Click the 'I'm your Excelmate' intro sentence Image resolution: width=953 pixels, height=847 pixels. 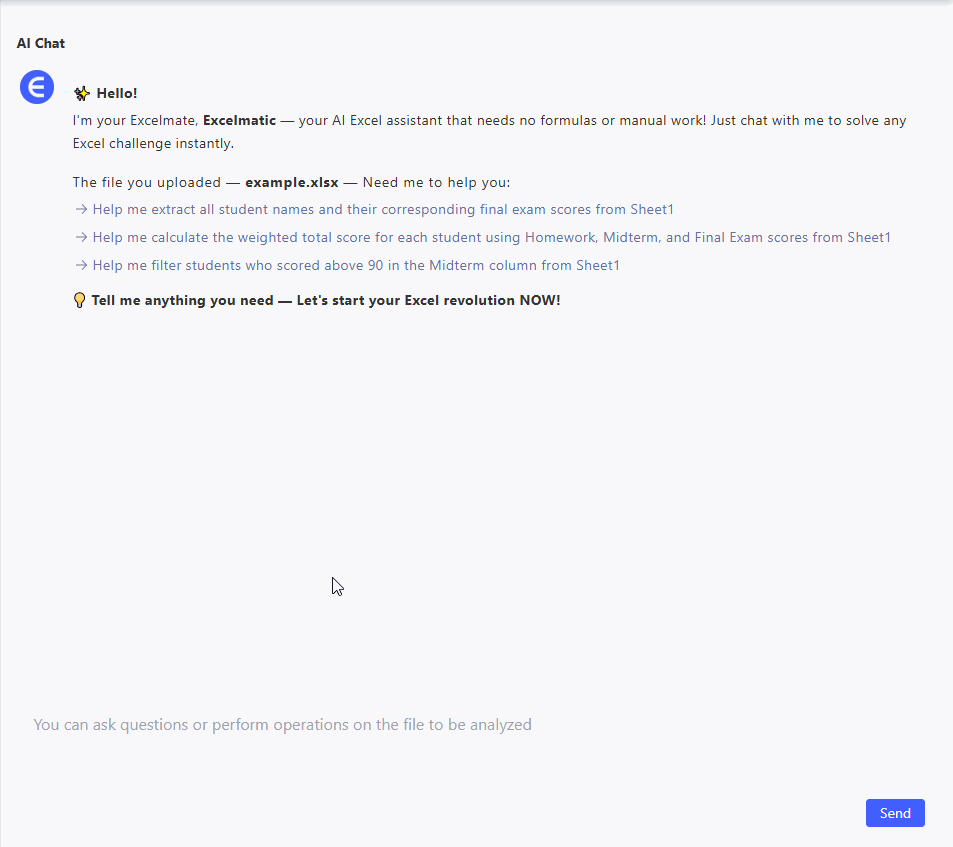point(135,121)
